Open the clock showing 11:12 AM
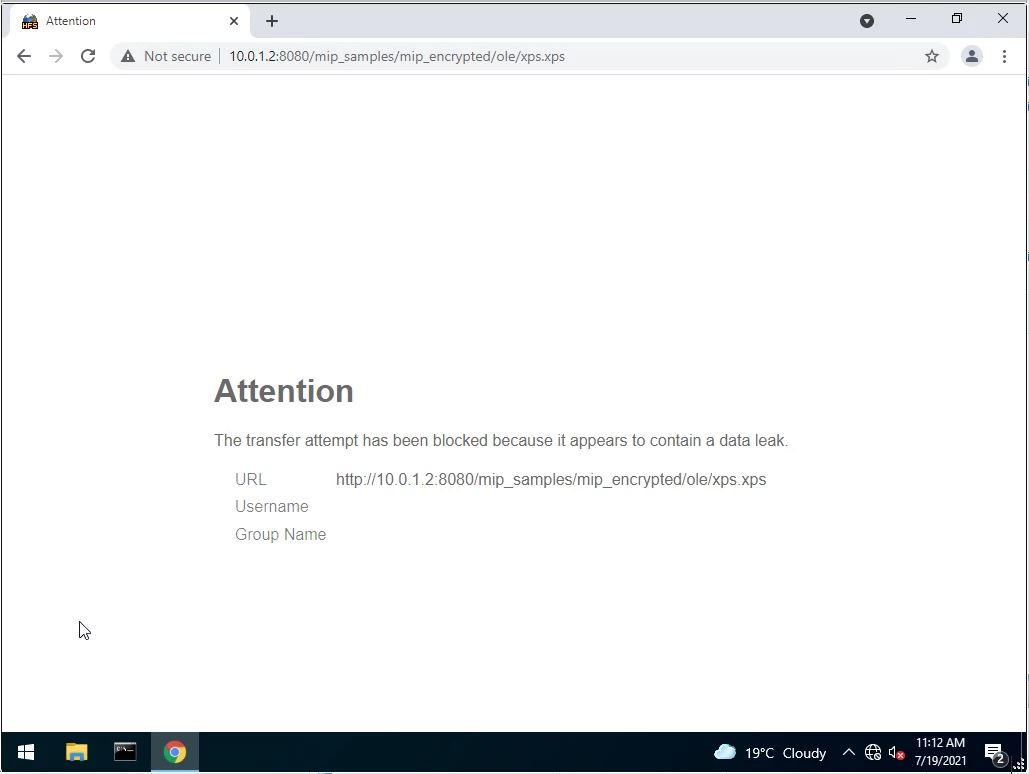1029x774 pixels. click(940, 752)
